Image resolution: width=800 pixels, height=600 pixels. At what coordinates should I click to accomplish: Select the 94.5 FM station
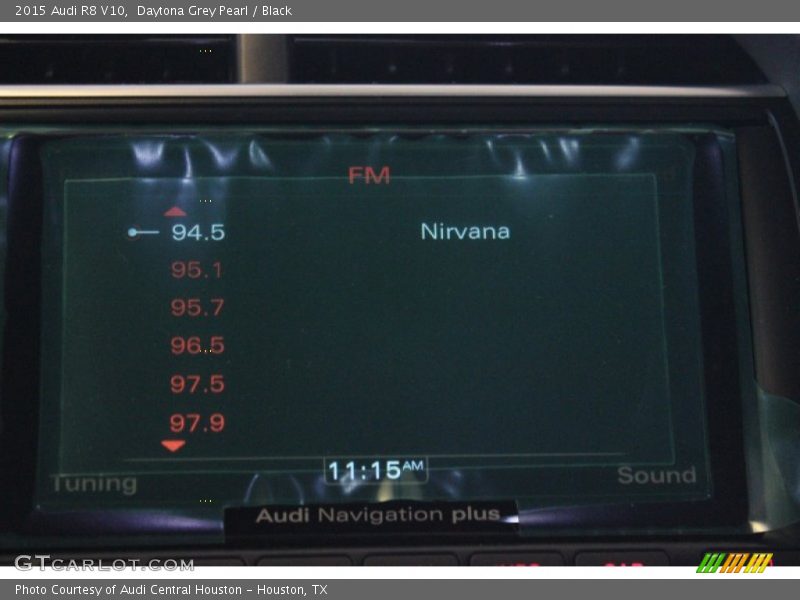pyautogui.click(x=198, y=232)
